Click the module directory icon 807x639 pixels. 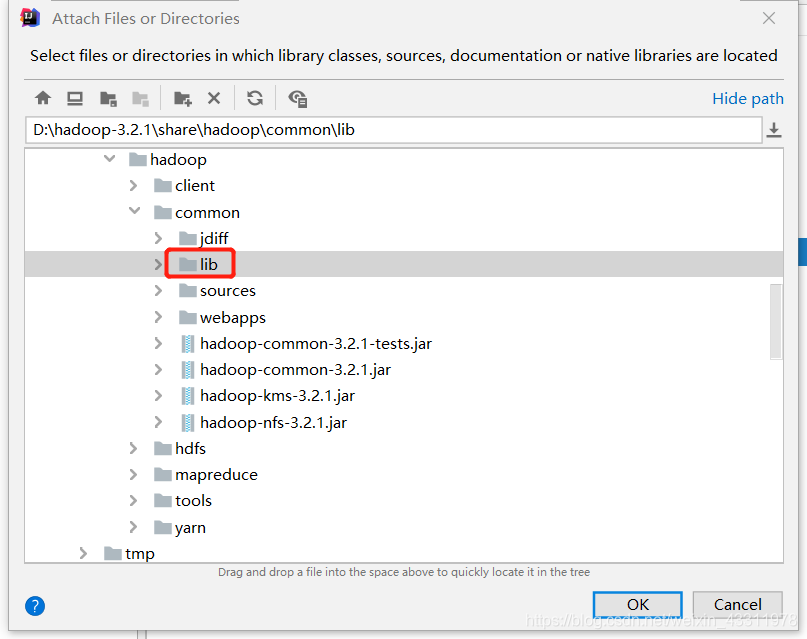pos(140,98)
